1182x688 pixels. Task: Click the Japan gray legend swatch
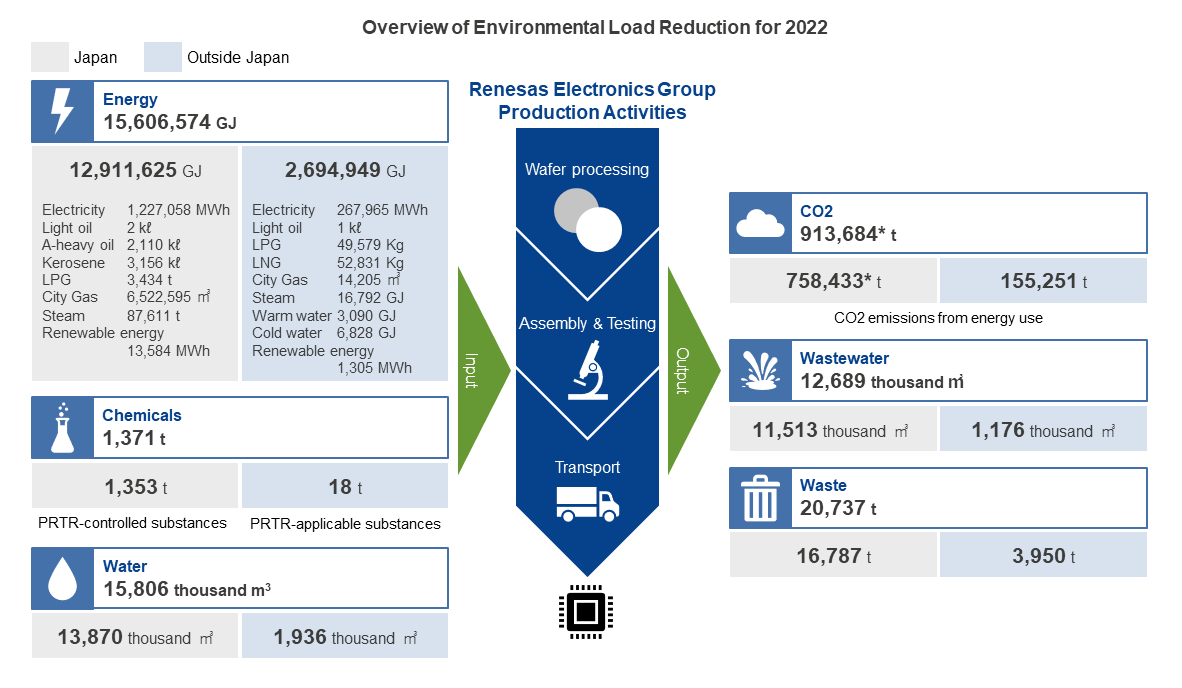coord(50,57)
